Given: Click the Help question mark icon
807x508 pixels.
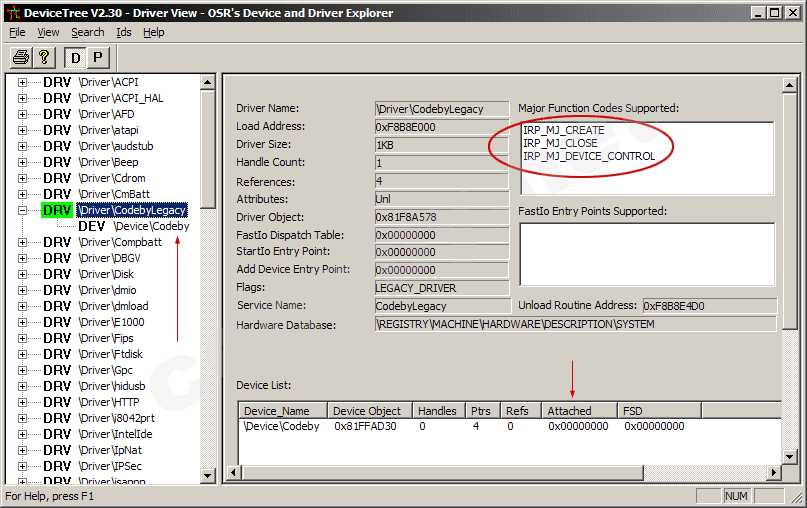Looking at the screenshot, I should pyautogui.click(x=44, y=57).
